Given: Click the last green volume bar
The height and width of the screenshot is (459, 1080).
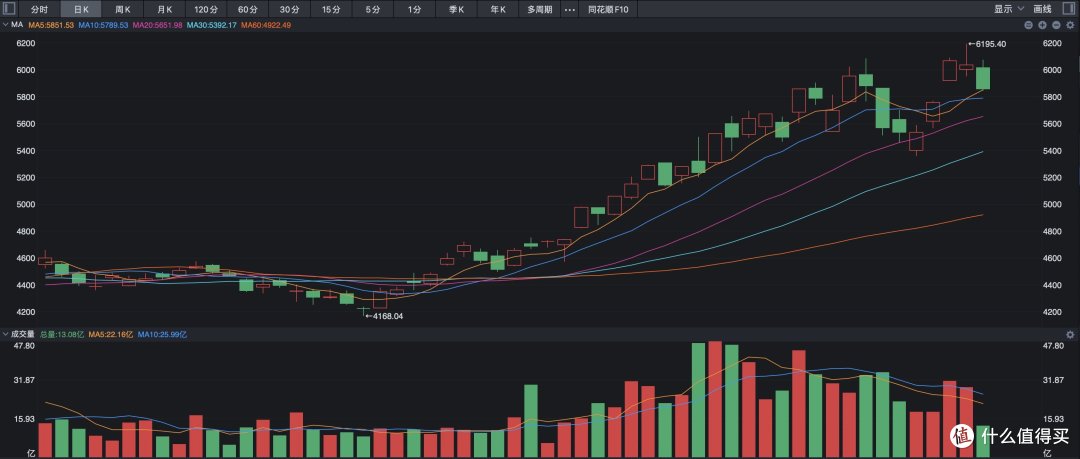Looking at the screenshot, I should coord(983,441).
